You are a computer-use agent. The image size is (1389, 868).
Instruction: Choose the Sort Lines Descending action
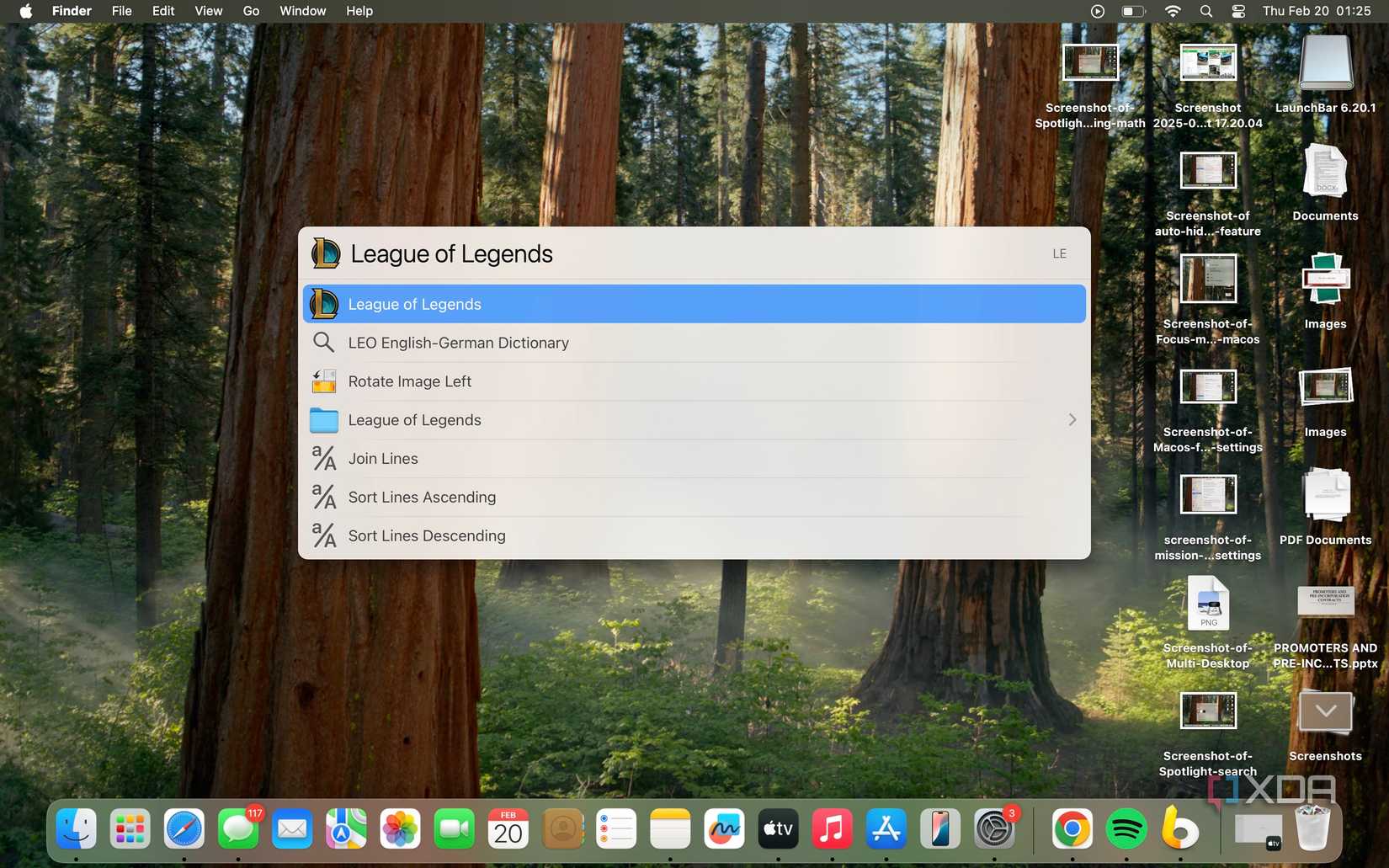tap(426, 535)
